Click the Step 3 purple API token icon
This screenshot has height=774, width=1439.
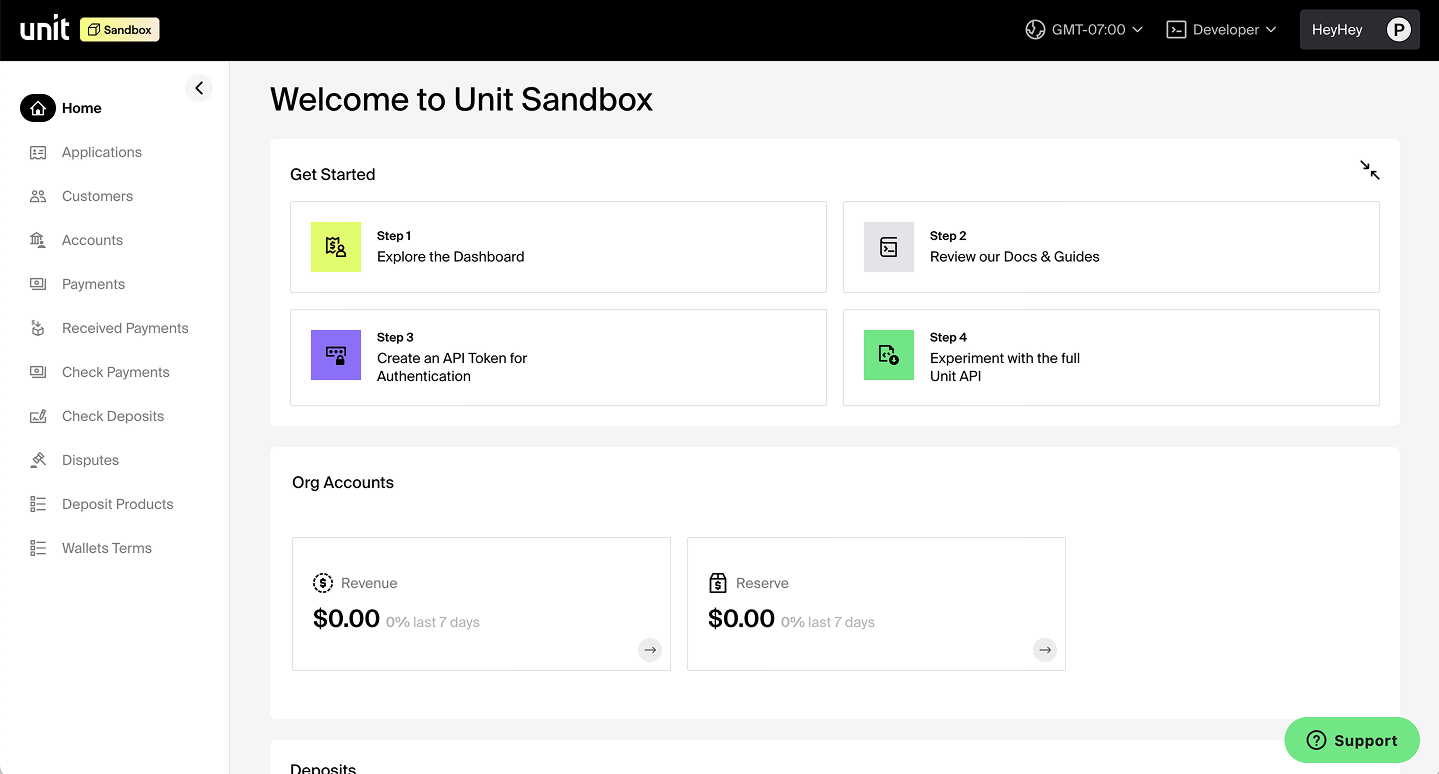[x=336, y=355]
